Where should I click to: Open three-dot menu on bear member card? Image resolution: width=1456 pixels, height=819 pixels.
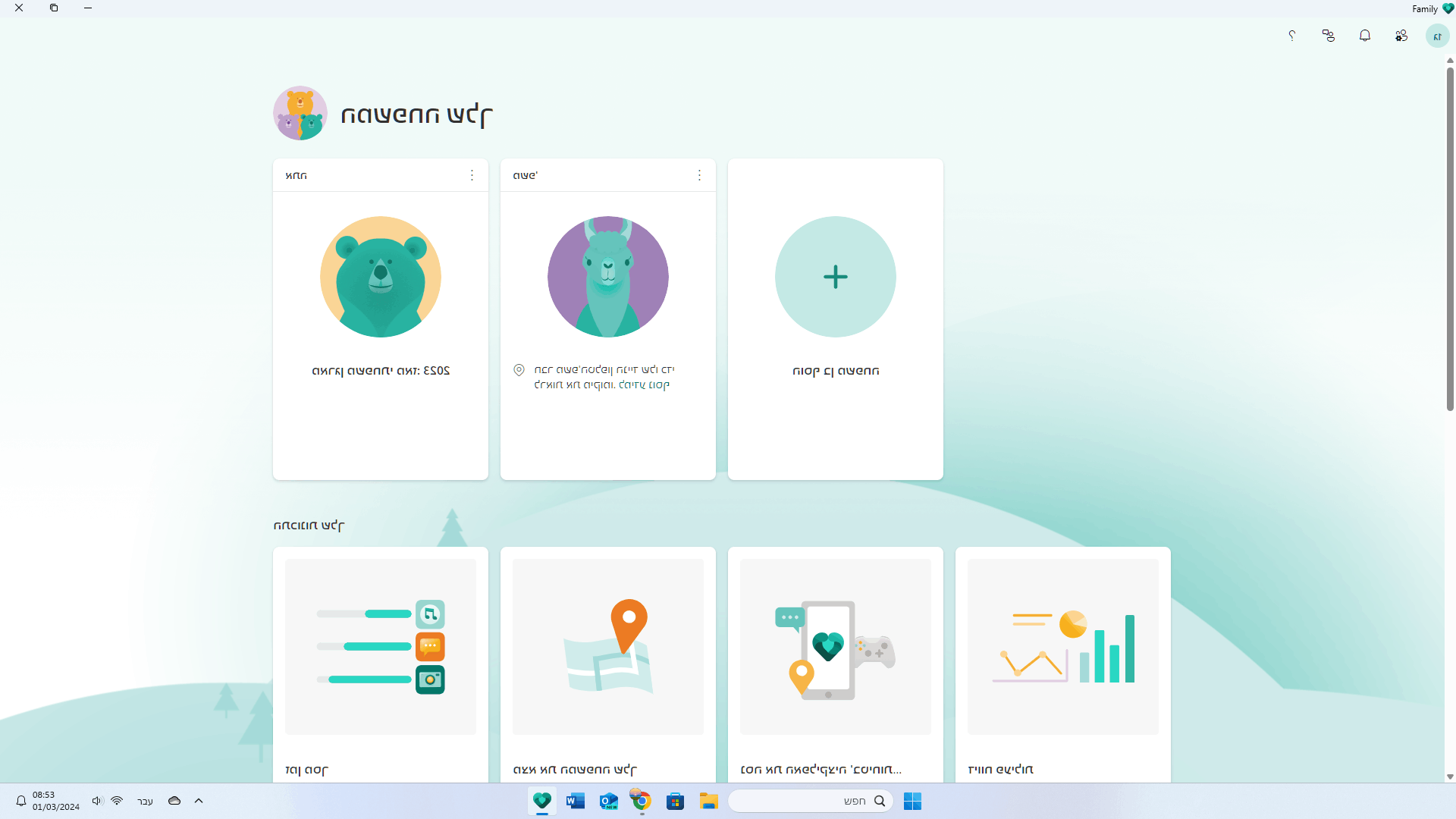(472, 175)
